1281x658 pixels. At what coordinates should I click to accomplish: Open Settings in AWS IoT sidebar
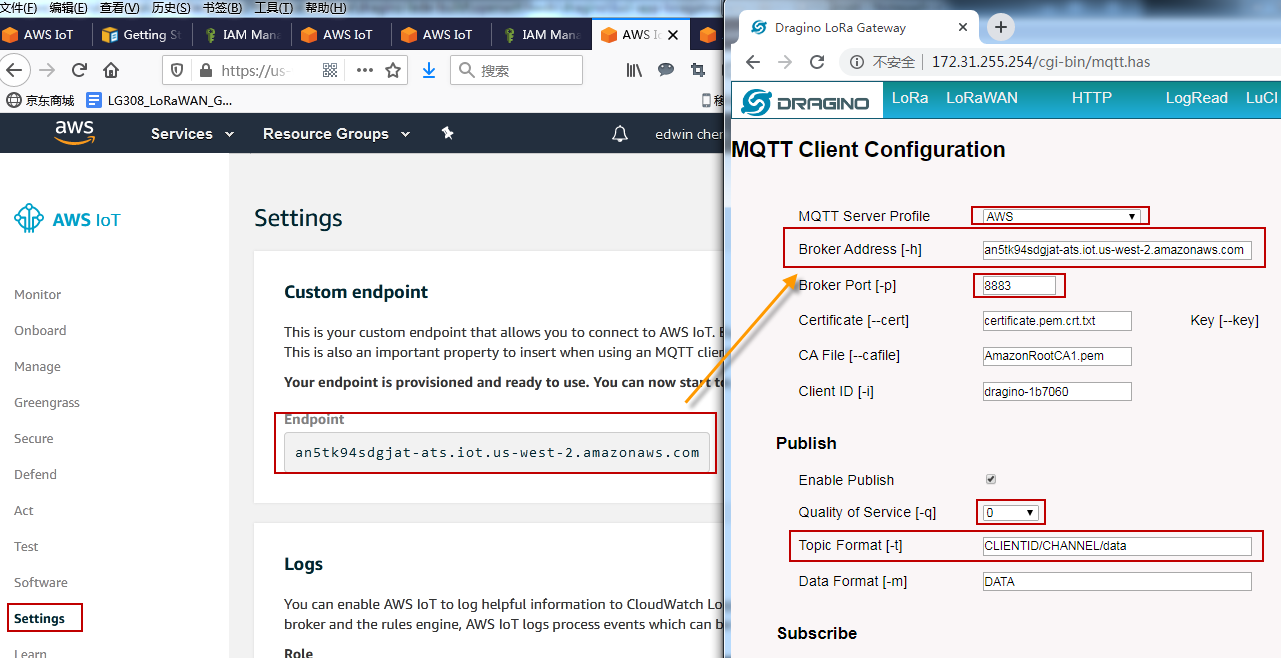click(40, 619)
